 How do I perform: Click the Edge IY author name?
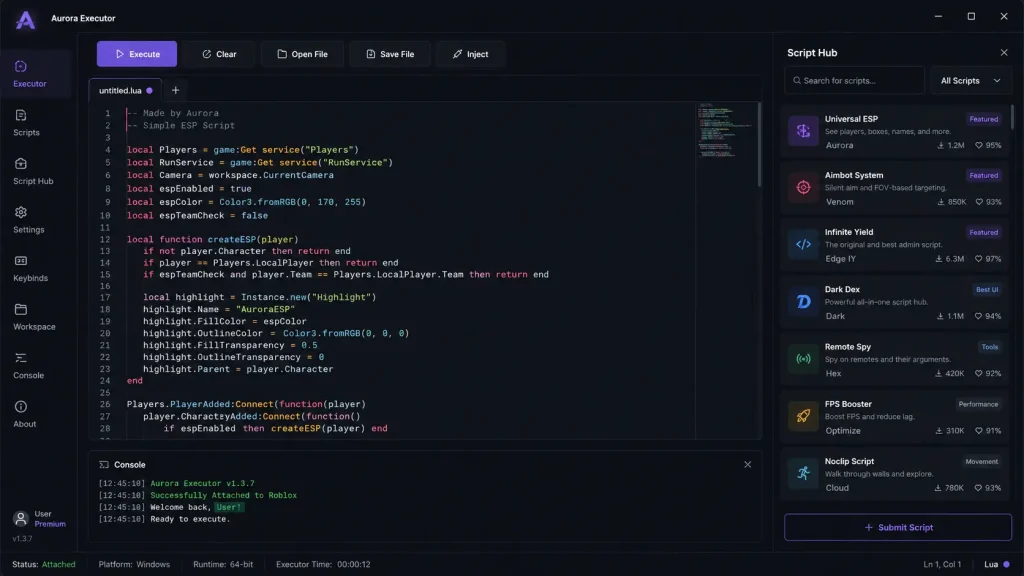click(x=840, y=259)
